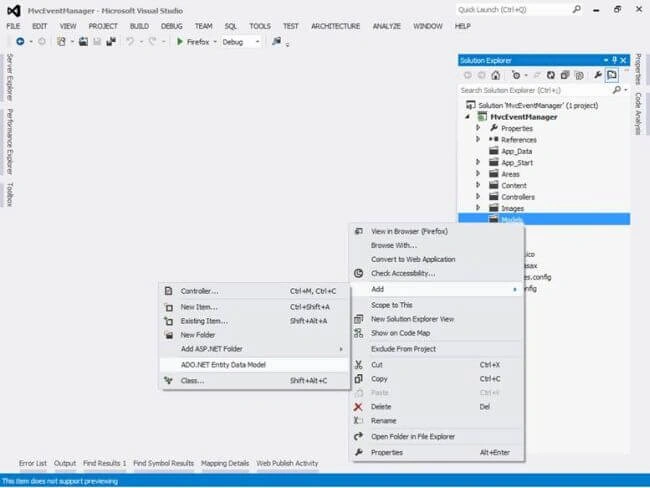
Task: Open the PROJECT menu
Action: 103,26
